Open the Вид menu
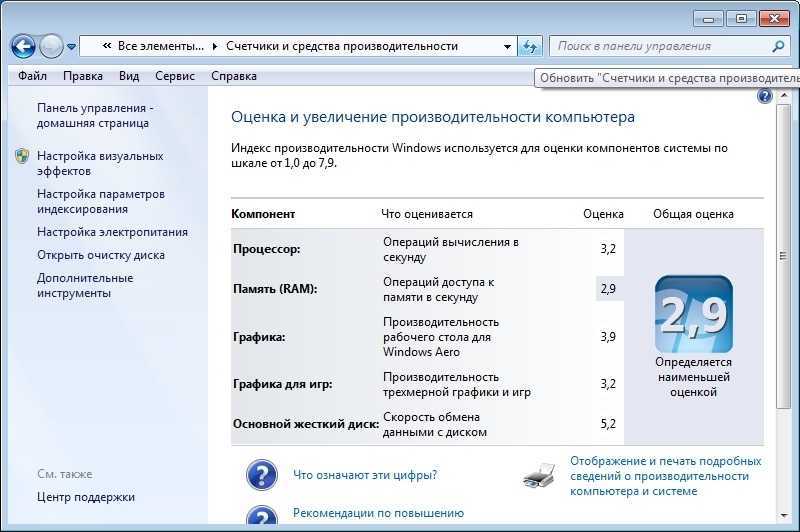Screen dimensions: 800x532 click(x=129, y=76)
